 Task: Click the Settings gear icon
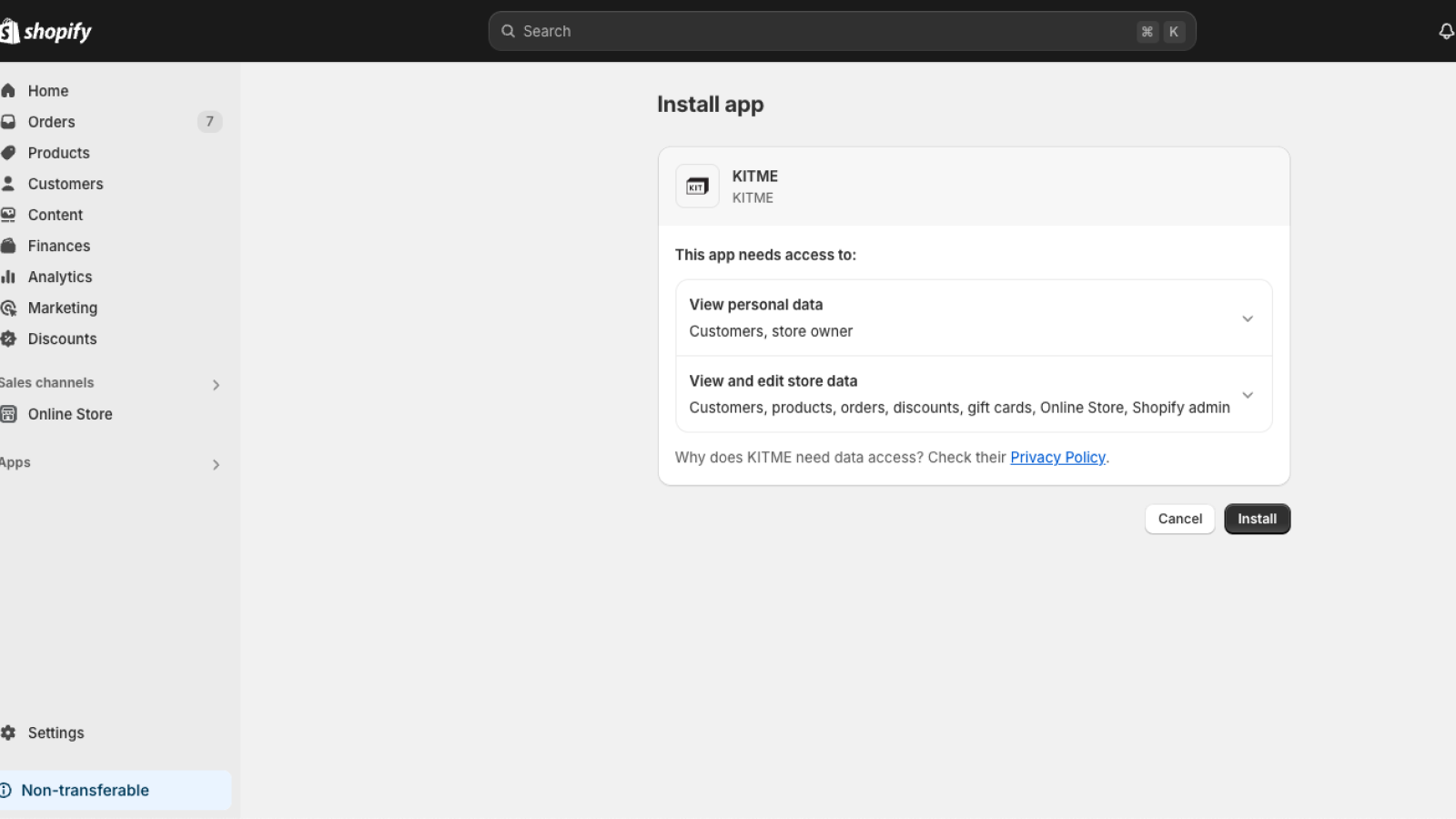(x=8, y=733)
